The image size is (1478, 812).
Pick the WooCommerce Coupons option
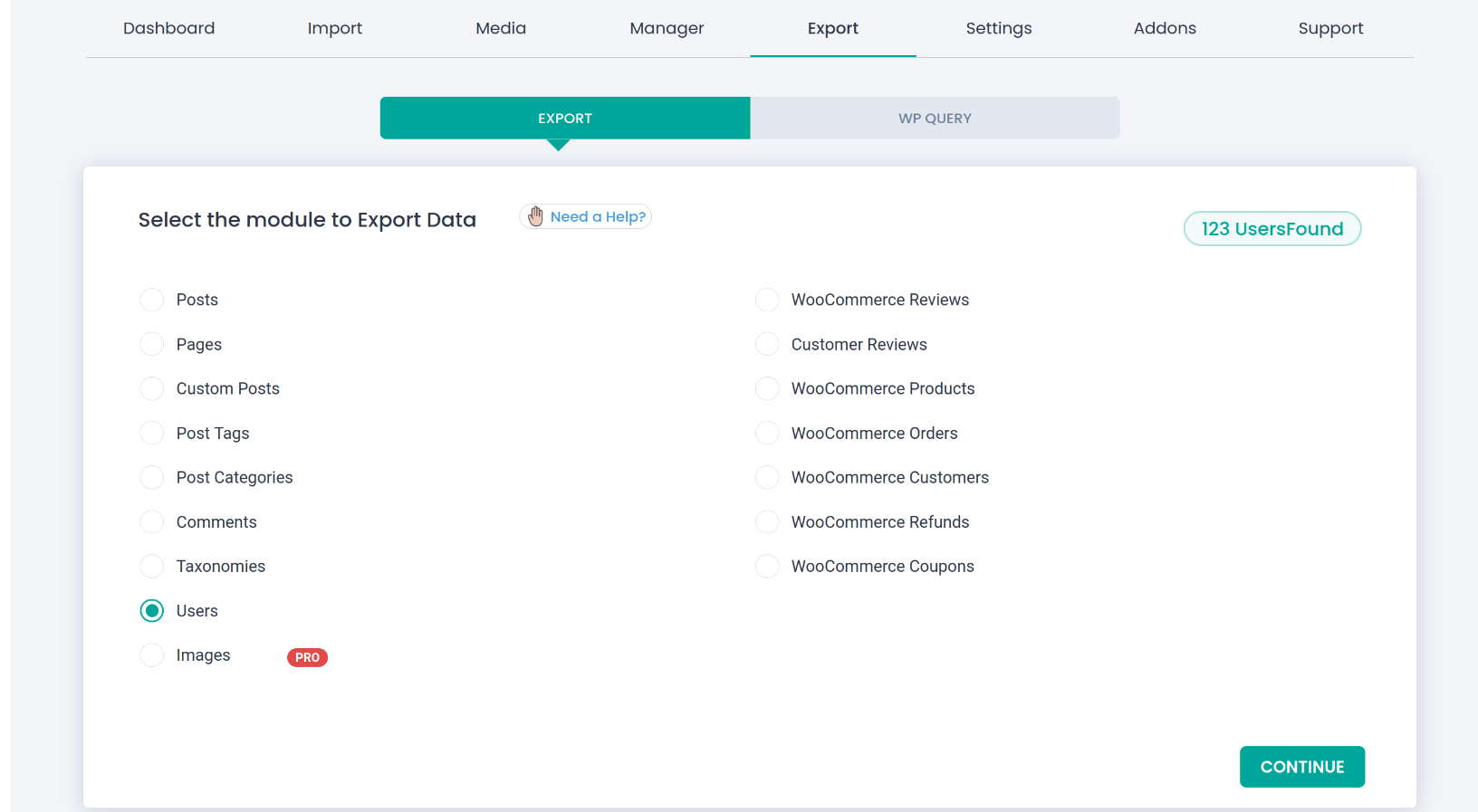point(767,566)
